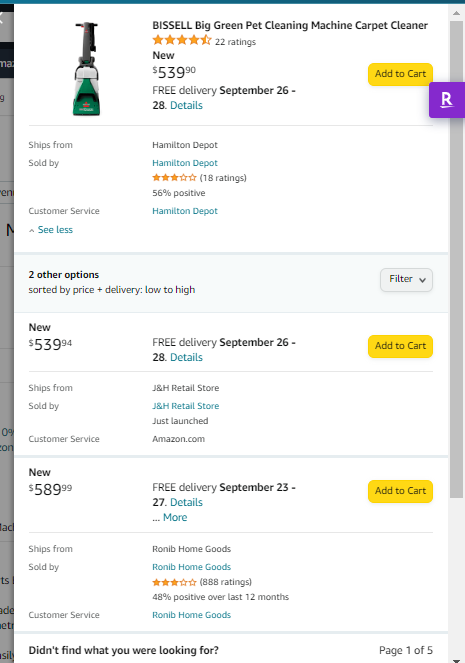Image resolution: width=465 pixels, height=663 pixels.
Task: Add the $539.94 offer to cart
Action: [x=400, y=346]
